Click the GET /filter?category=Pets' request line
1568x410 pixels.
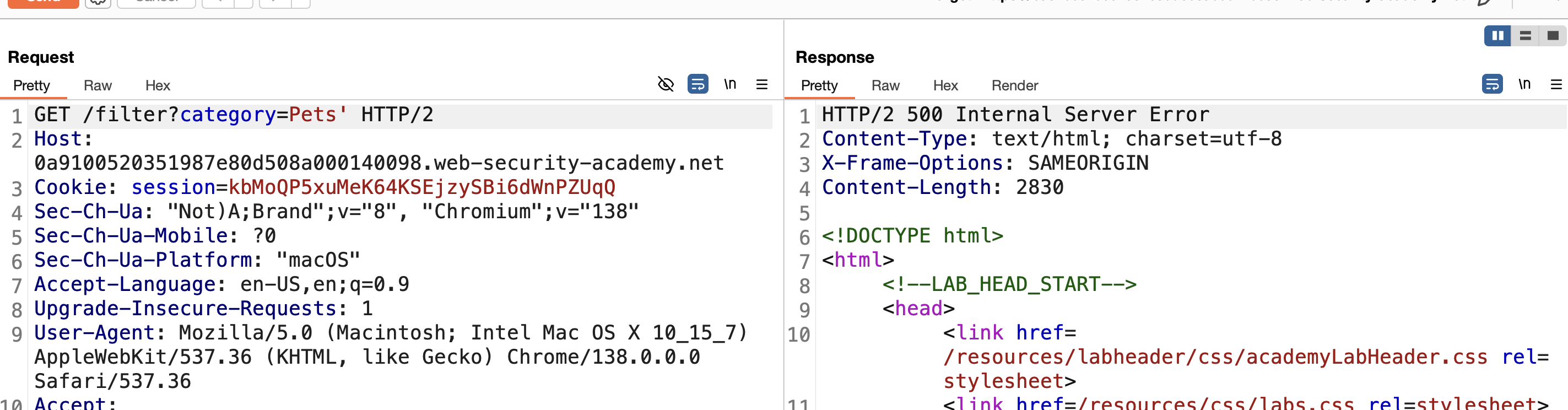point(234,115)
